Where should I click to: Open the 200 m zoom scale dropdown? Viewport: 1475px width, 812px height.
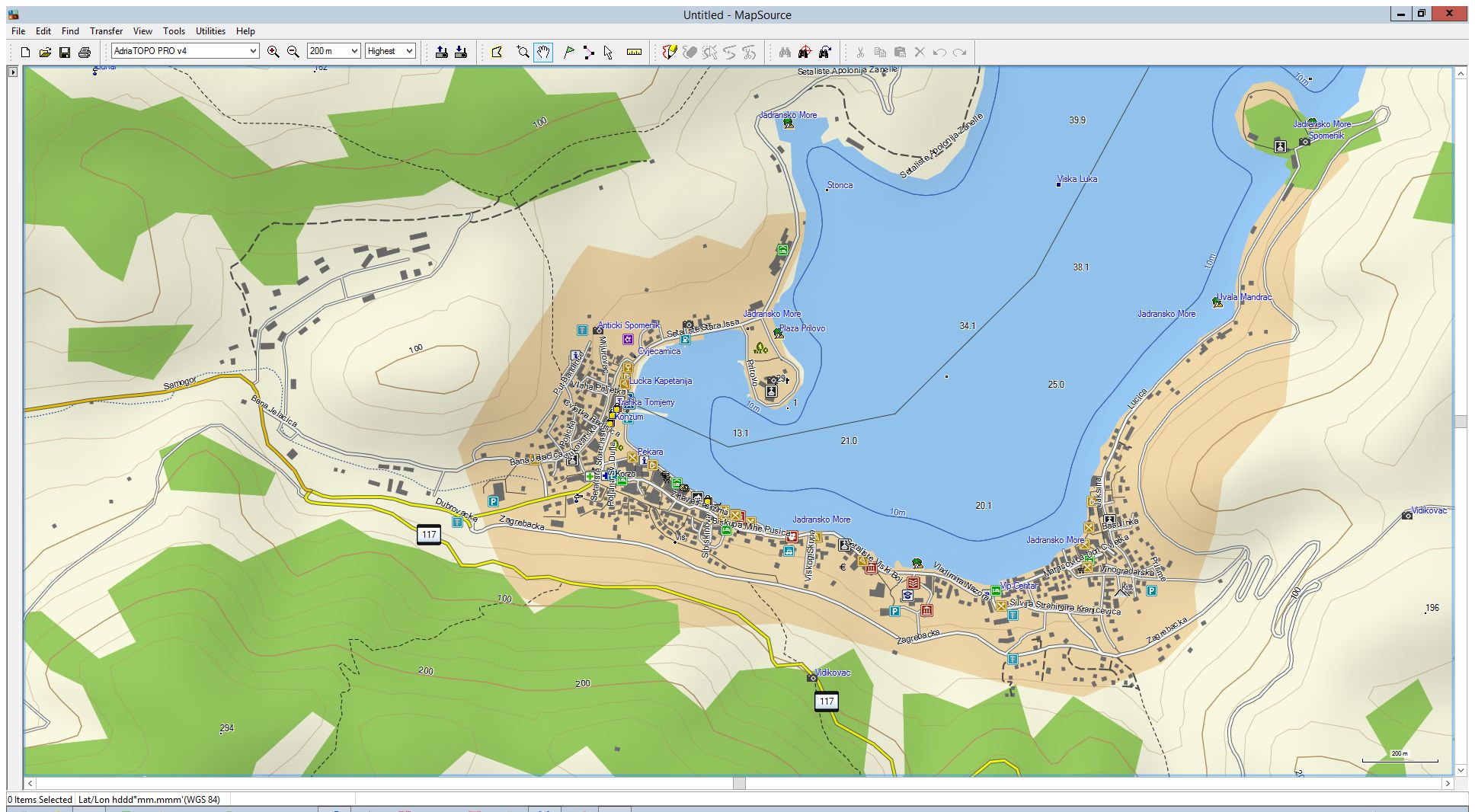tap(333, 51)
